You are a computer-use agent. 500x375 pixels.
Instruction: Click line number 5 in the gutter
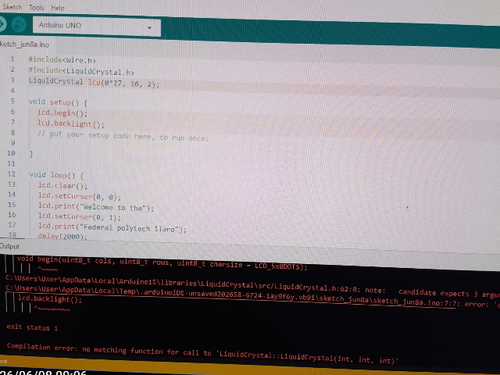click(x=13, y=101)
